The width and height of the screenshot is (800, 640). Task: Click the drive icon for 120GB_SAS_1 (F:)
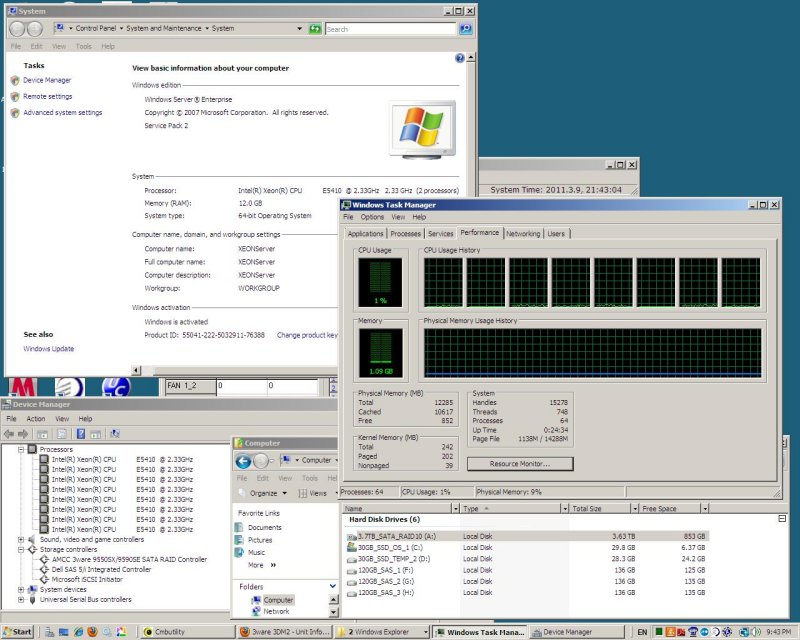tap(352, 570)
